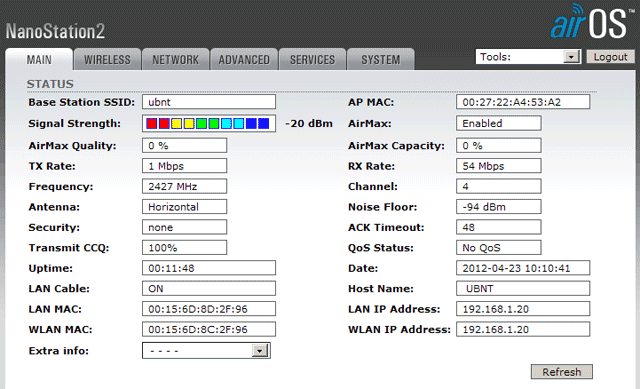
Task: Click the WLAN IP Address field value
Action: 523,329
